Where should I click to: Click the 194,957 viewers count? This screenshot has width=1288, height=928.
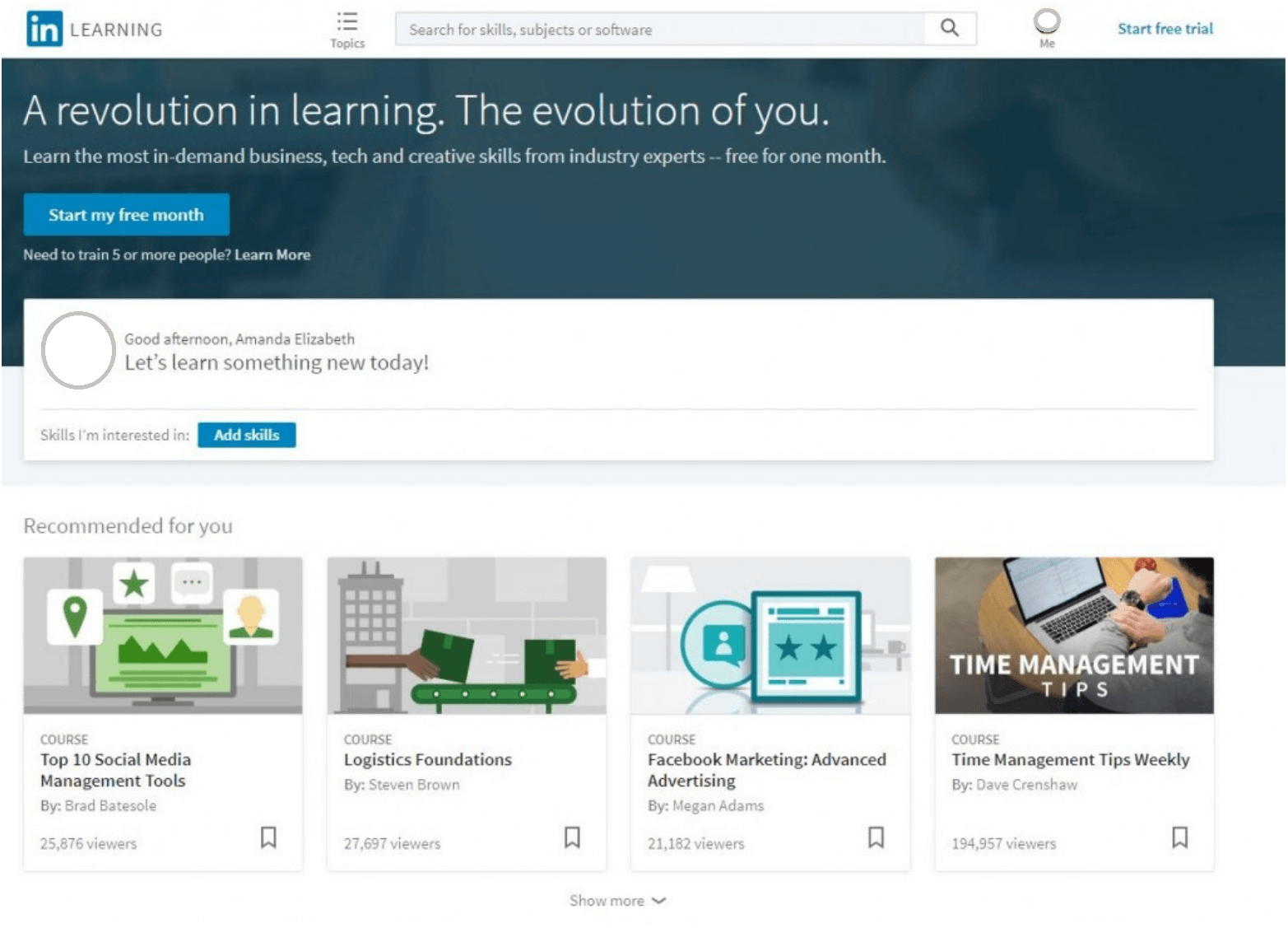[x=1004, y=843]
